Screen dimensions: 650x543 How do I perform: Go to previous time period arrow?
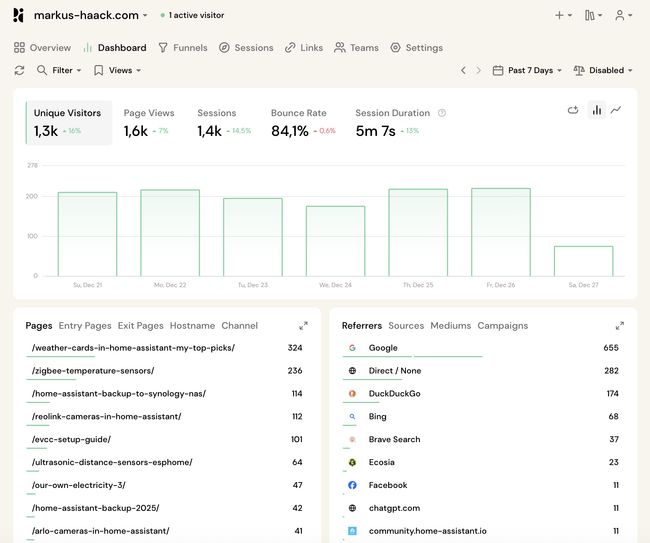[463, 70]
